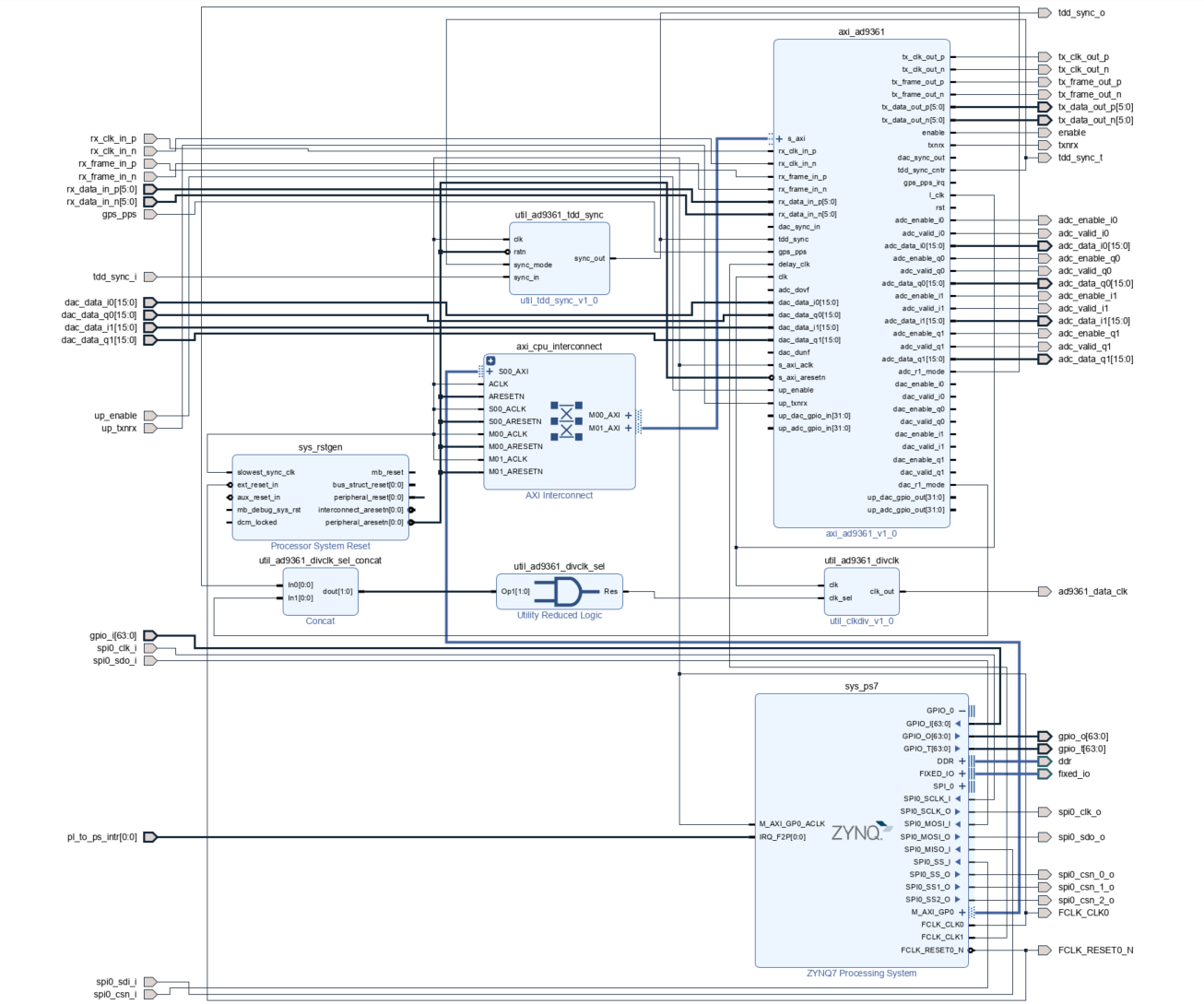Screen dimensions: 1204x1004
Task: Expand the M01_AXI interface pin
Action: [629, 428]
